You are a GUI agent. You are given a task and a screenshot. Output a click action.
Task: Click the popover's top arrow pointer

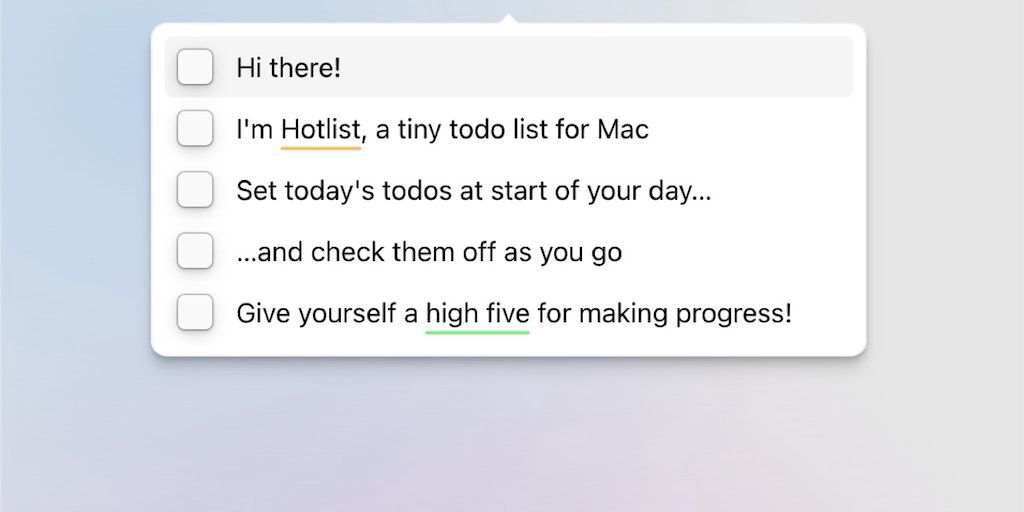point(509,19)
